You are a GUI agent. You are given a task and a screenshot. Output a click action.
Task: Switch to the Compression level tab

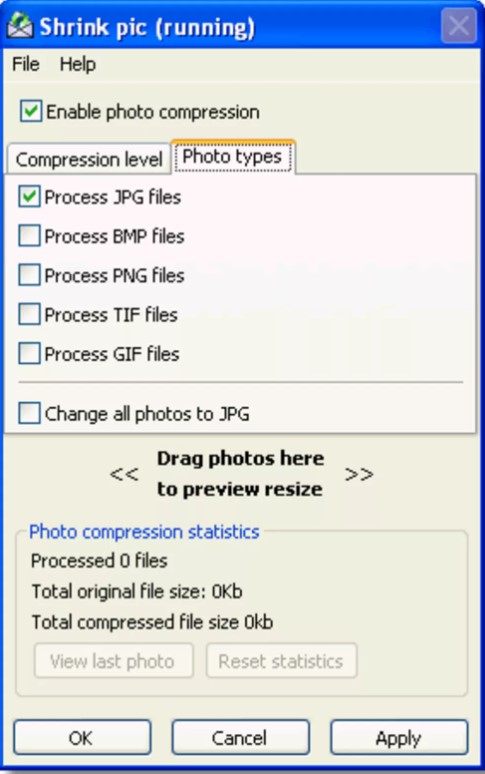(x=89, y=159)
